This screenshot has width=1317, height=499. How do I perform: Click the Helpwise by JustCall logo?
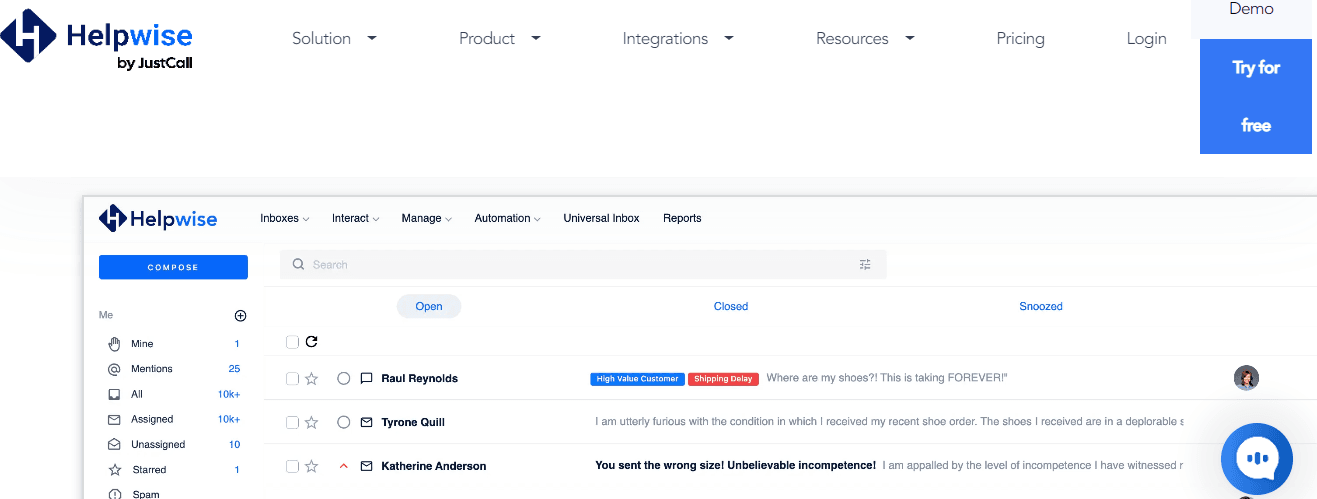[x=97, y=40]
